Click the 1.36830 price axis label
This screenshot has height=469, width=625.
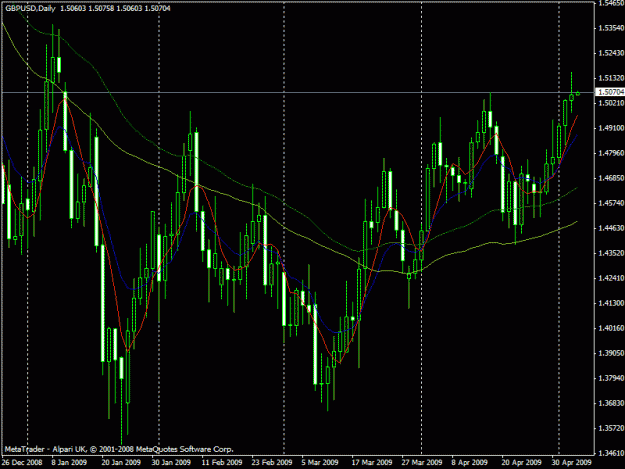tap(611, 403)
